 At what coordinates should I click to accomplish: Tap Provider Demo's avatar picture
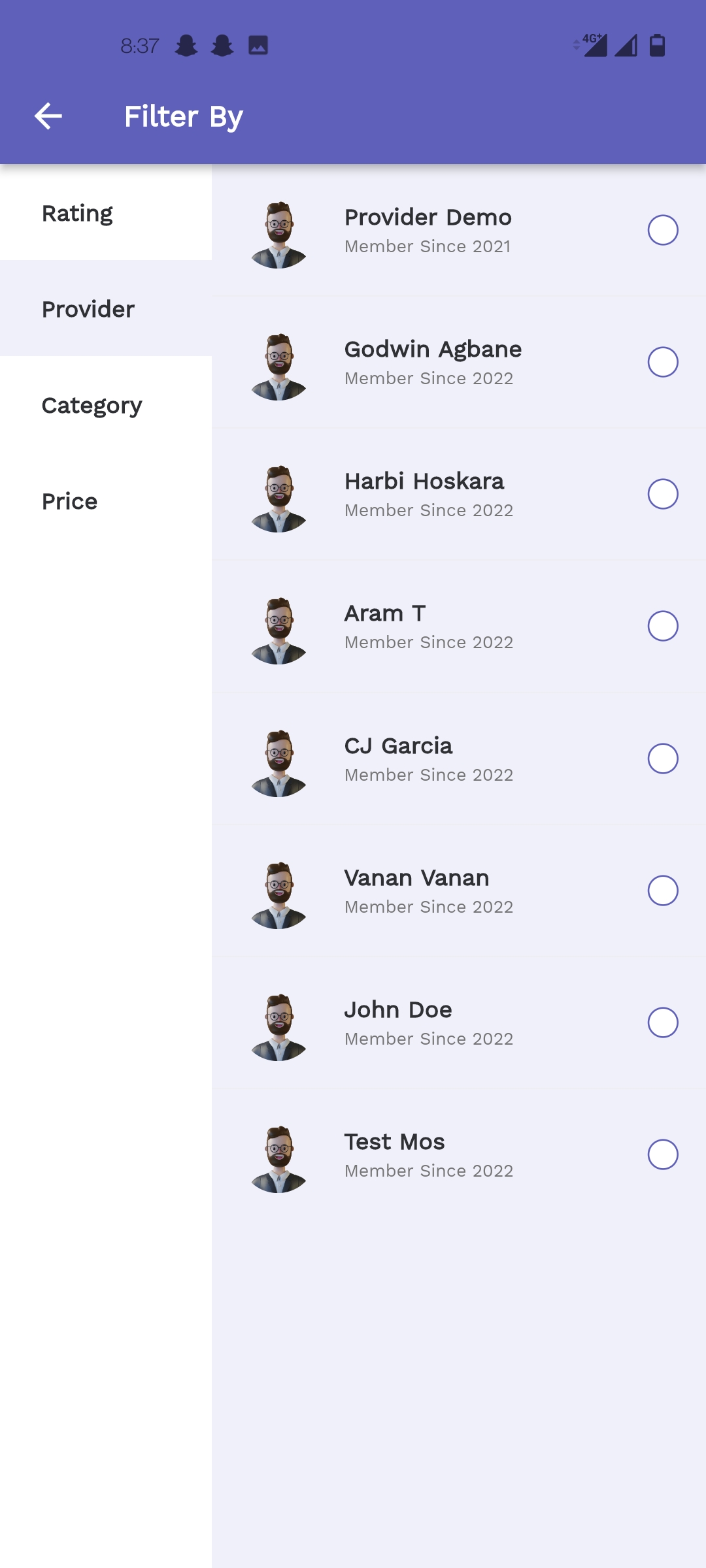(279, 235)
